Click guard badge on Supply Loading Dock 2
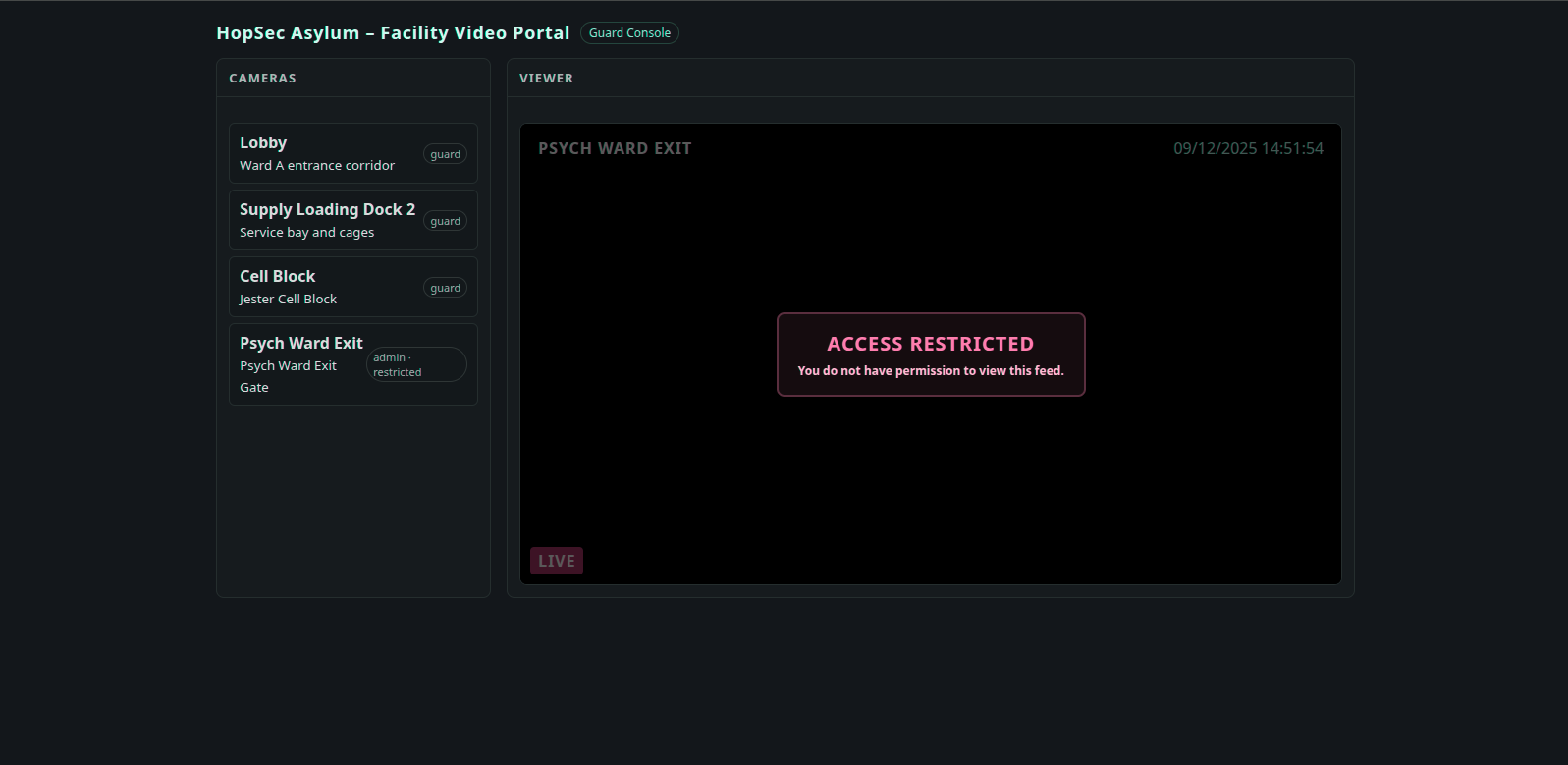Image resolution: width=1568 pixels, height=765 pixels. click(445, 221)
